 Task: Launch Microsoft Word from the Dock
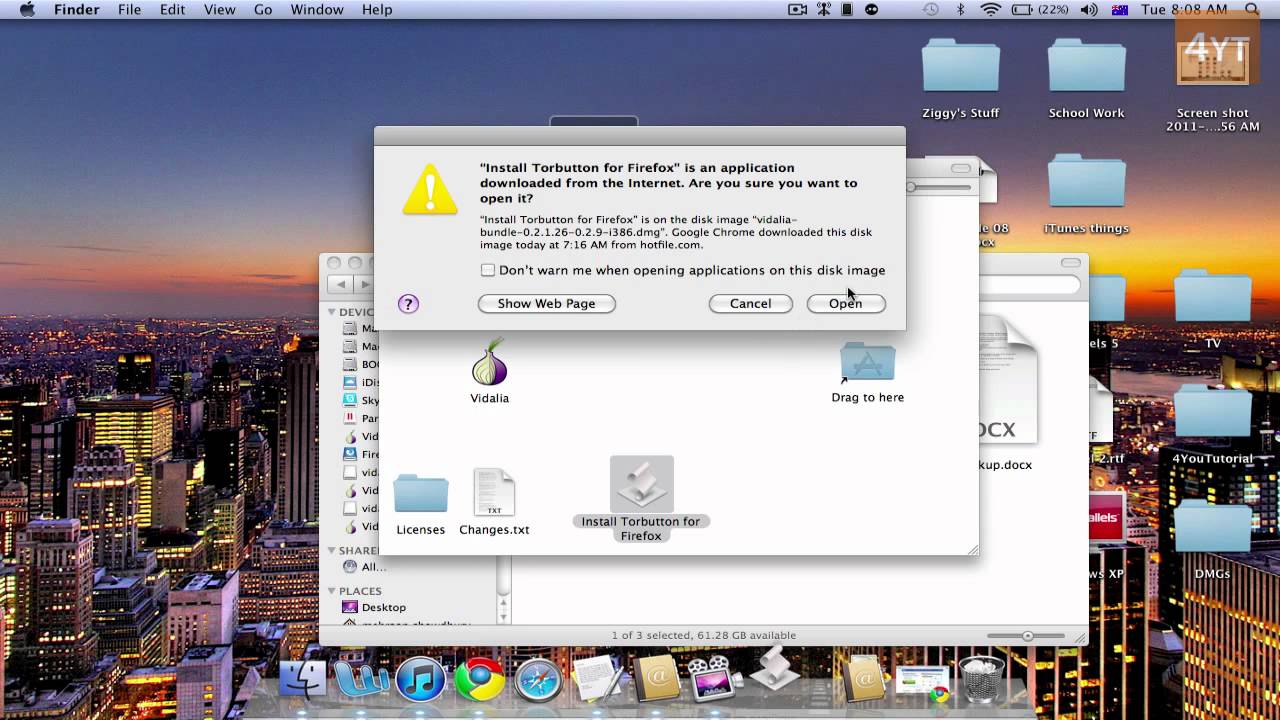(x=361, y=679)
